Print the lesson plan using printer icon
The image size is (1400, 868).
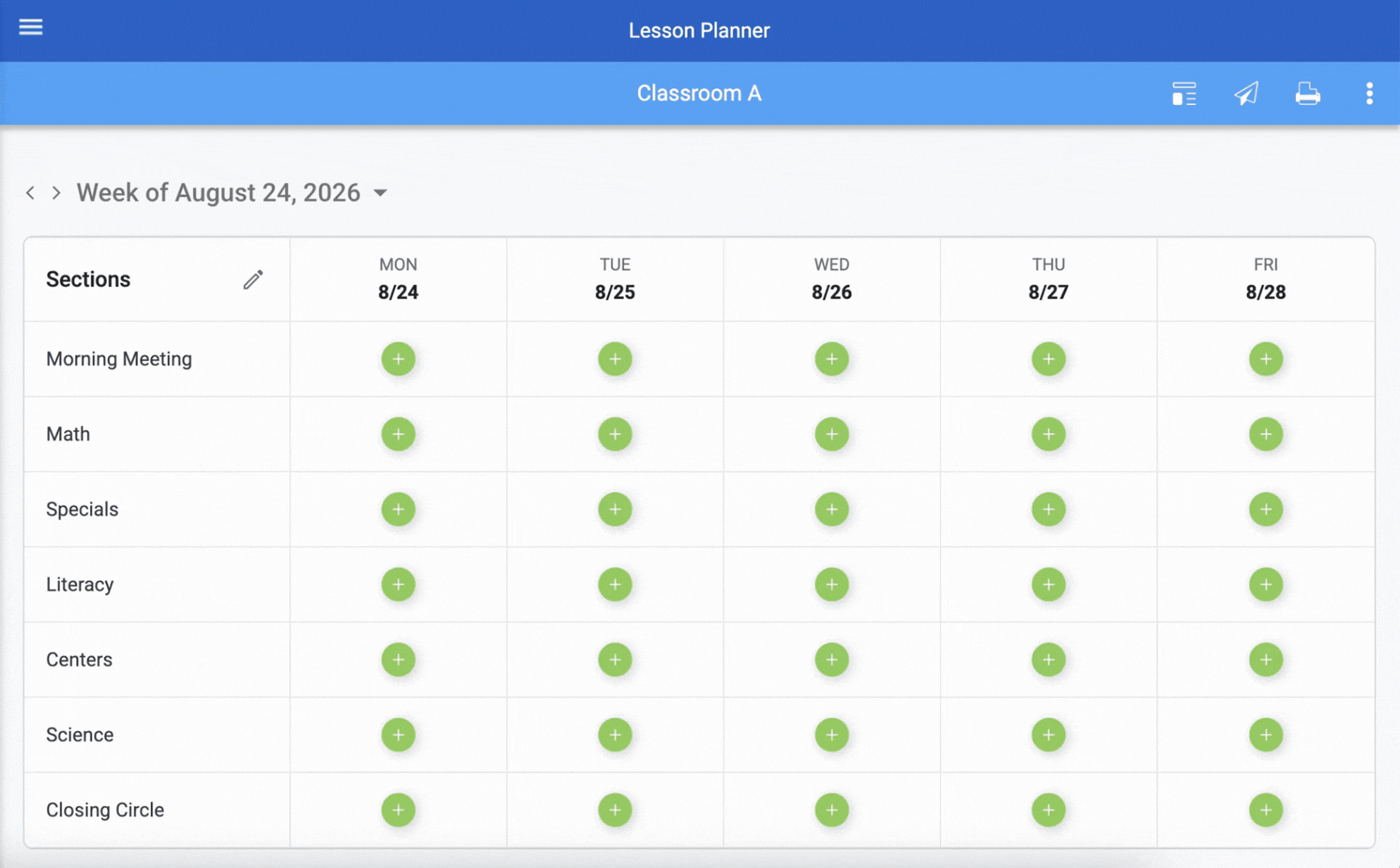click(1307, 94)
